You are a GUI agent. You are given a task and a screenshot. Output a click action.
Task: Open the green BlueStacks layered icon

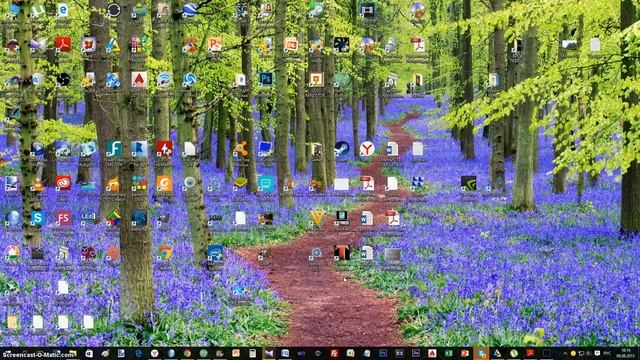240,184
